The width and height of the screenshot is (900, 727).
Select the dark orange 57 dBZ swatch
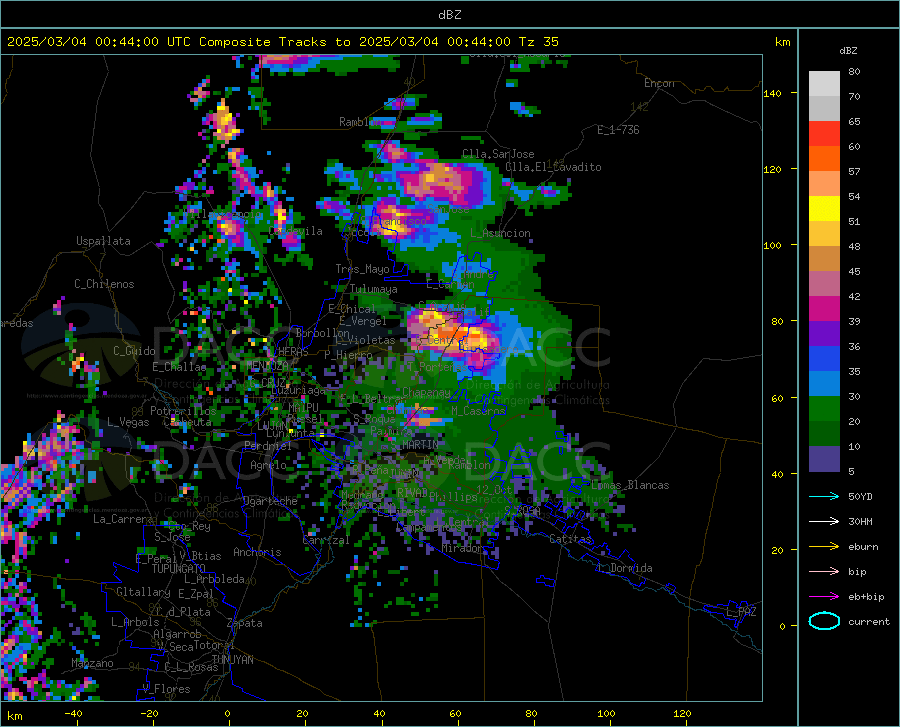(824, 158)
